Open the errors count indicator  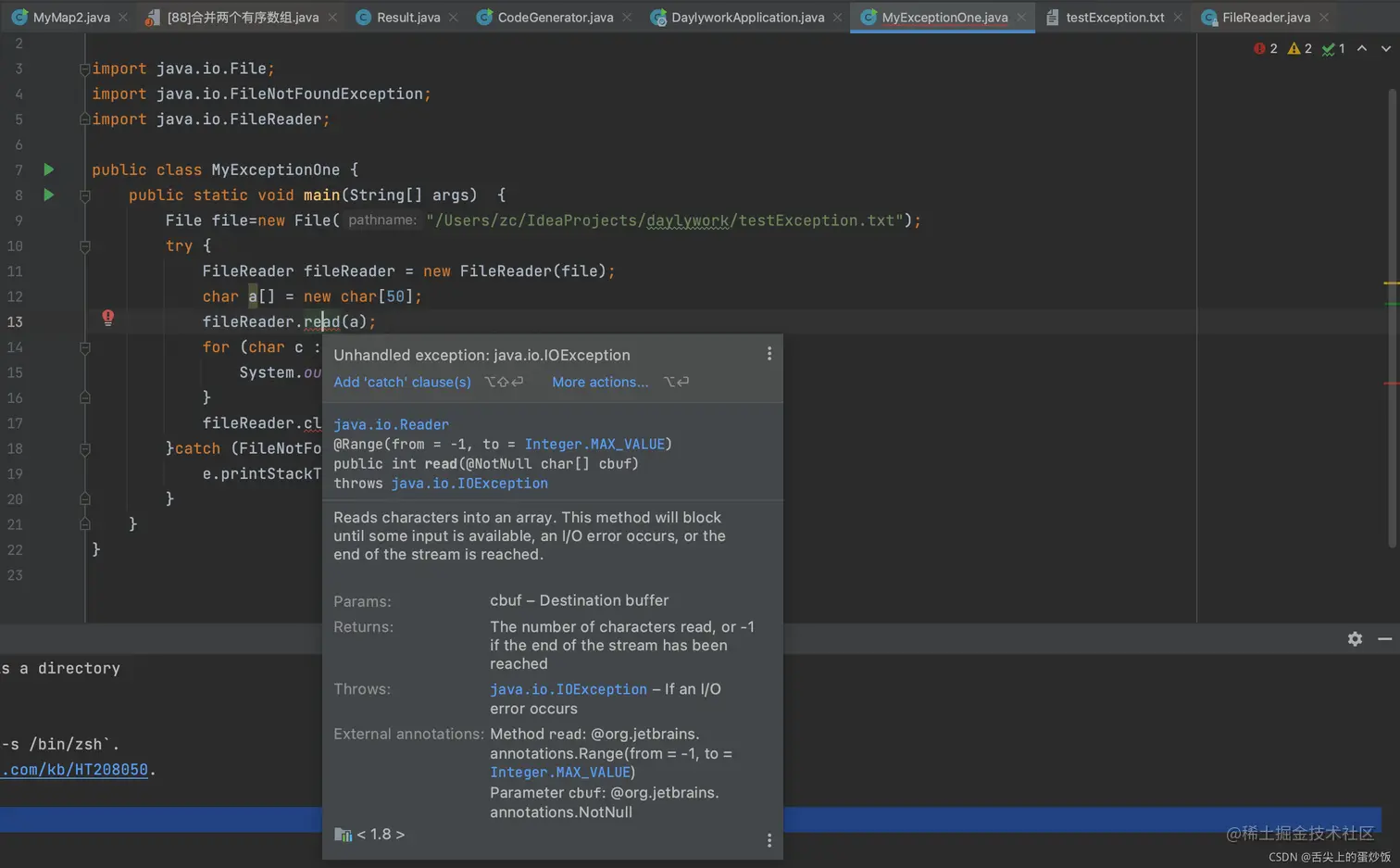(1266, 48)
